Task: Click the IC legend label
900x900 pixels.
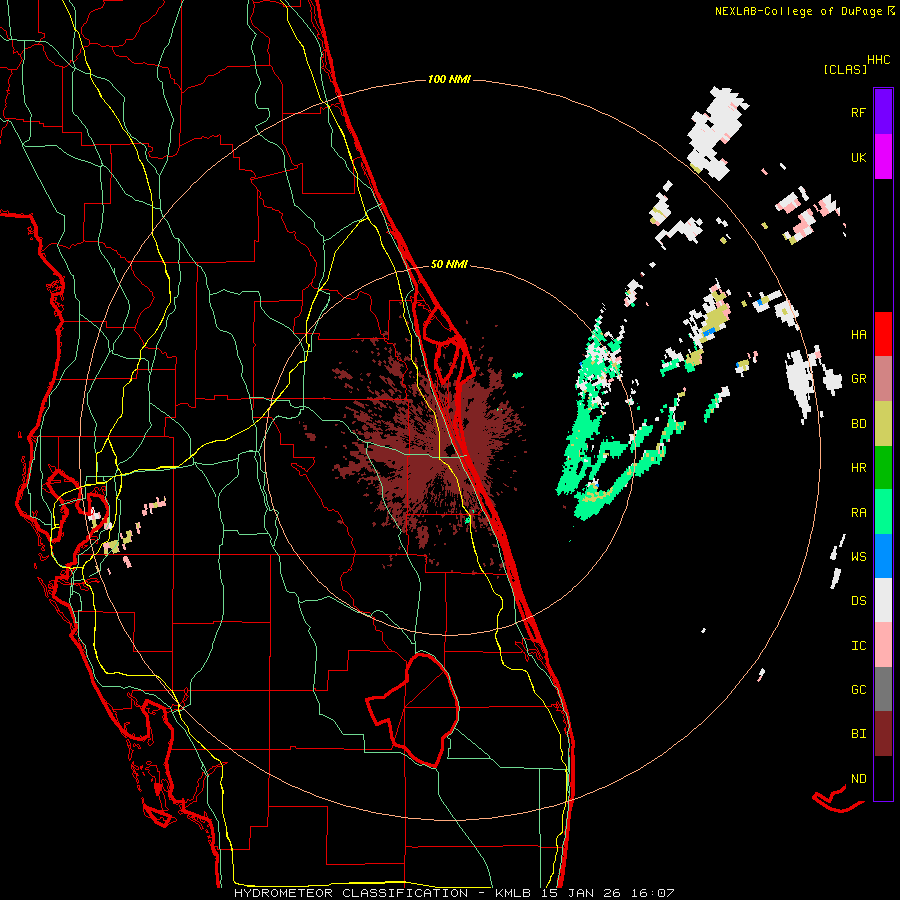Action: pyautogui.click(x=858, y=646)
